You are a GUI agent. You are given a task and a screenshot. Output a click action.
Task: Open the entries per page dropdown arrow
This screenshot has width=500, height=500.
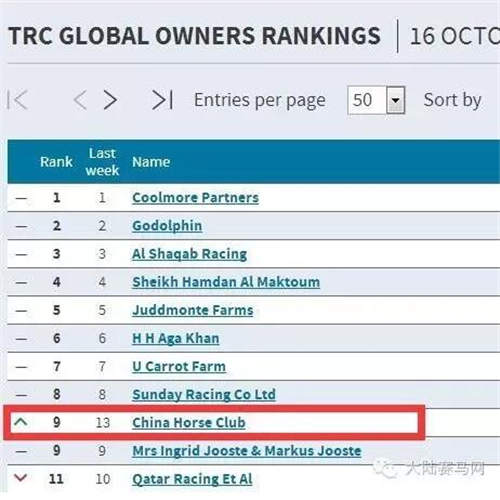click(x=396, y=100)
